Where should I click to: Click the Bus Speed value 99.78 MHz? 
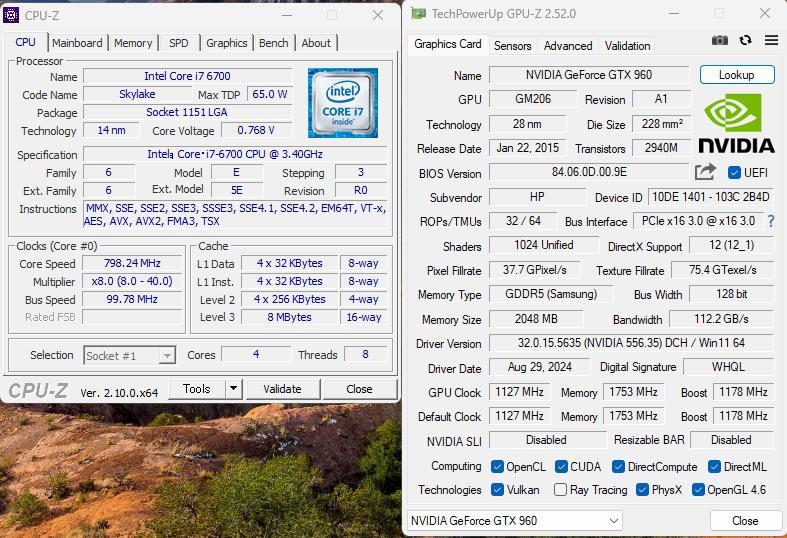coord(132,299)
